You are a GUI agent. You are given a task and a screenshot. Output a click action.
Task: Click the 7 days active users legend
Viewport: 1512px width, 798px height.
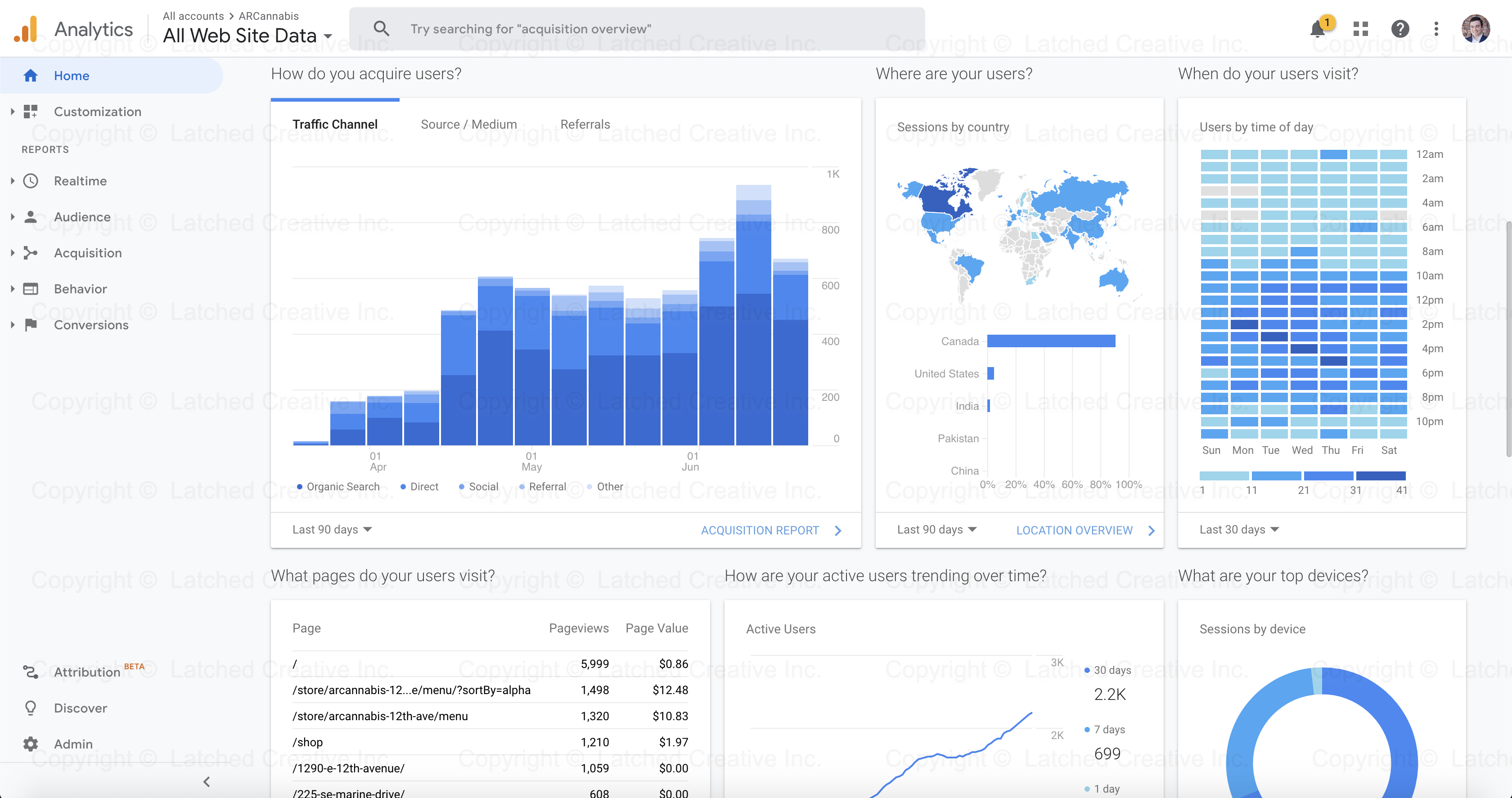click(1104, 729)
